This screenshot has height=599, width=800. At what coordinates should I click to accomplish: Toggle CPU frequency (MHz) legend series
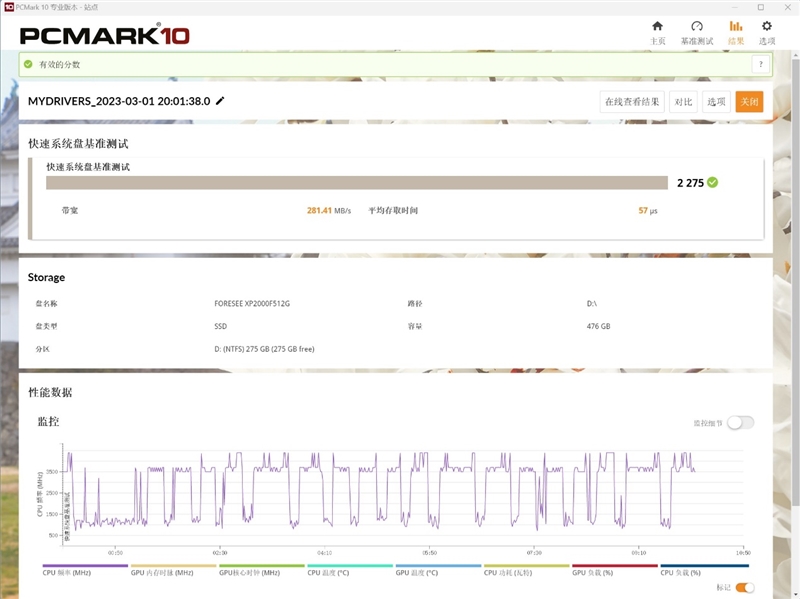85,569
